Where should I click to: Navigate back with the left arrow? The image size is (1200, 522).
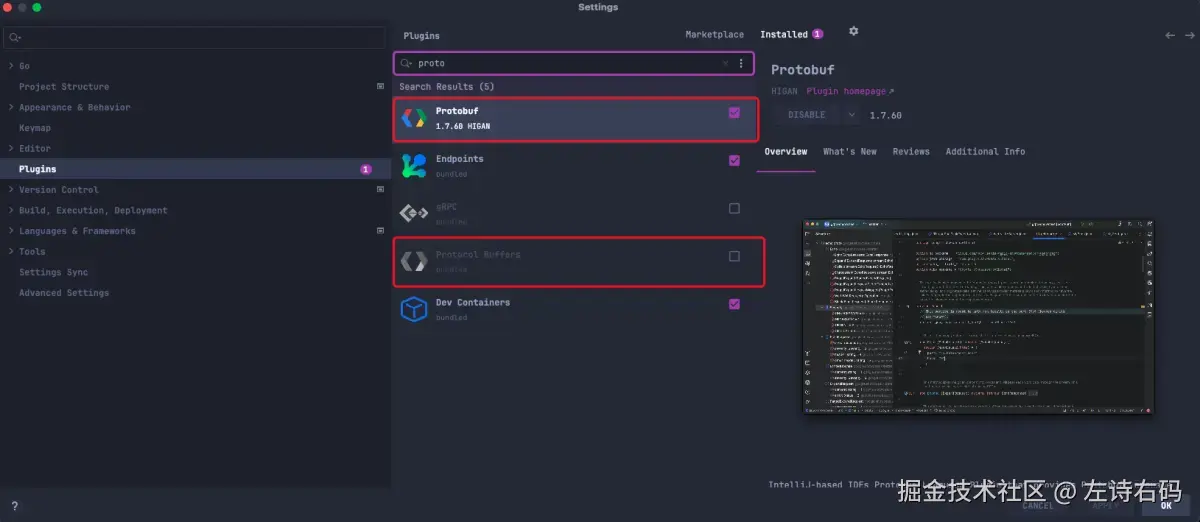[x=1171, y=35]
